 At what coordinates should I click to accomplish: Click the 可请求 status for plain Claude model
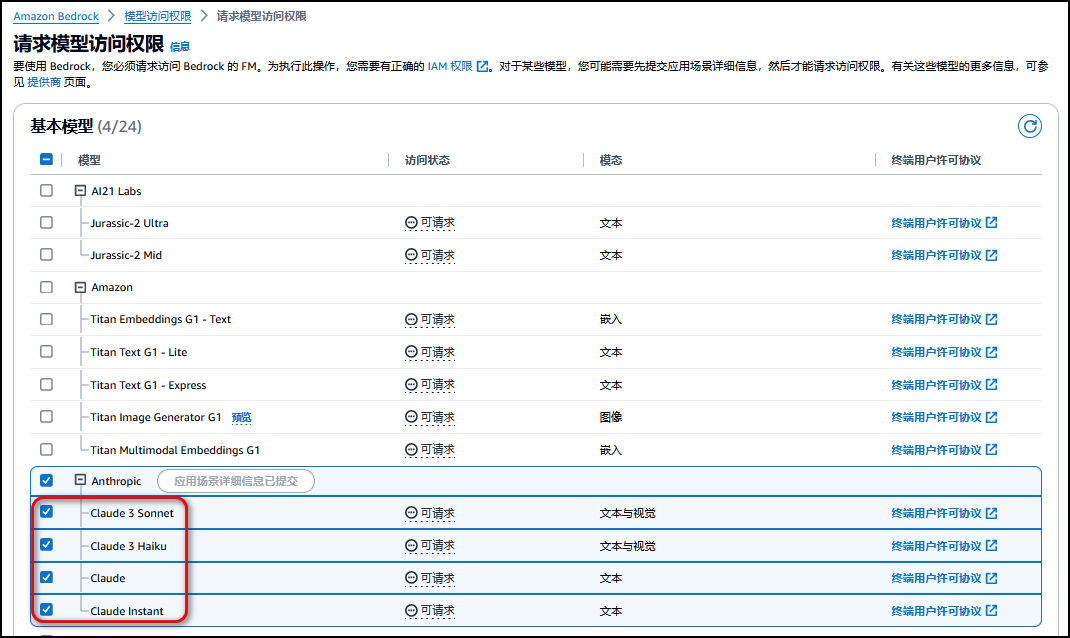pos(430,578)
